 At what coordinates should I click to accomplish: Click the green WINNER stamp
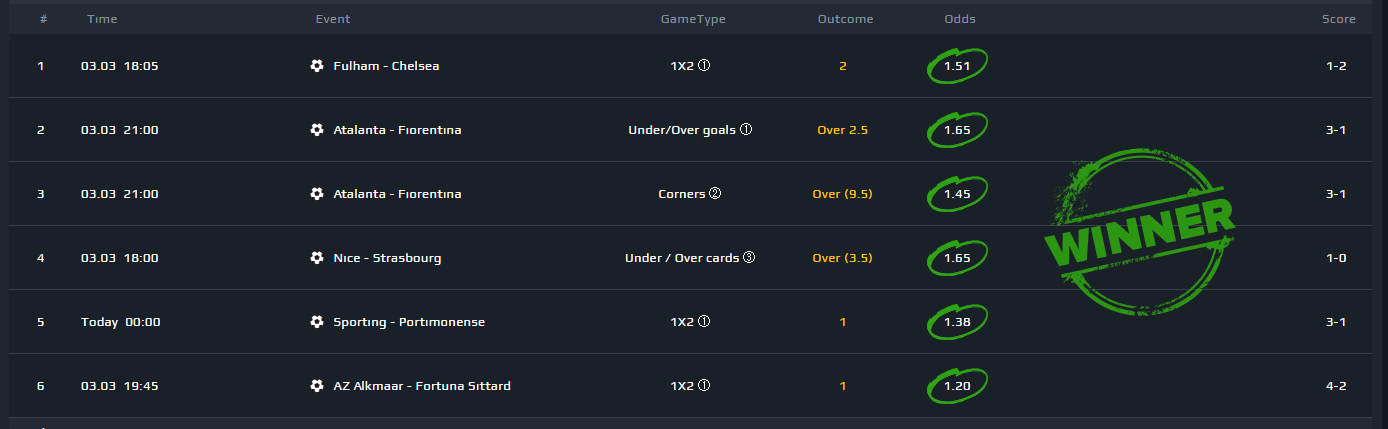pos(1139,232)
